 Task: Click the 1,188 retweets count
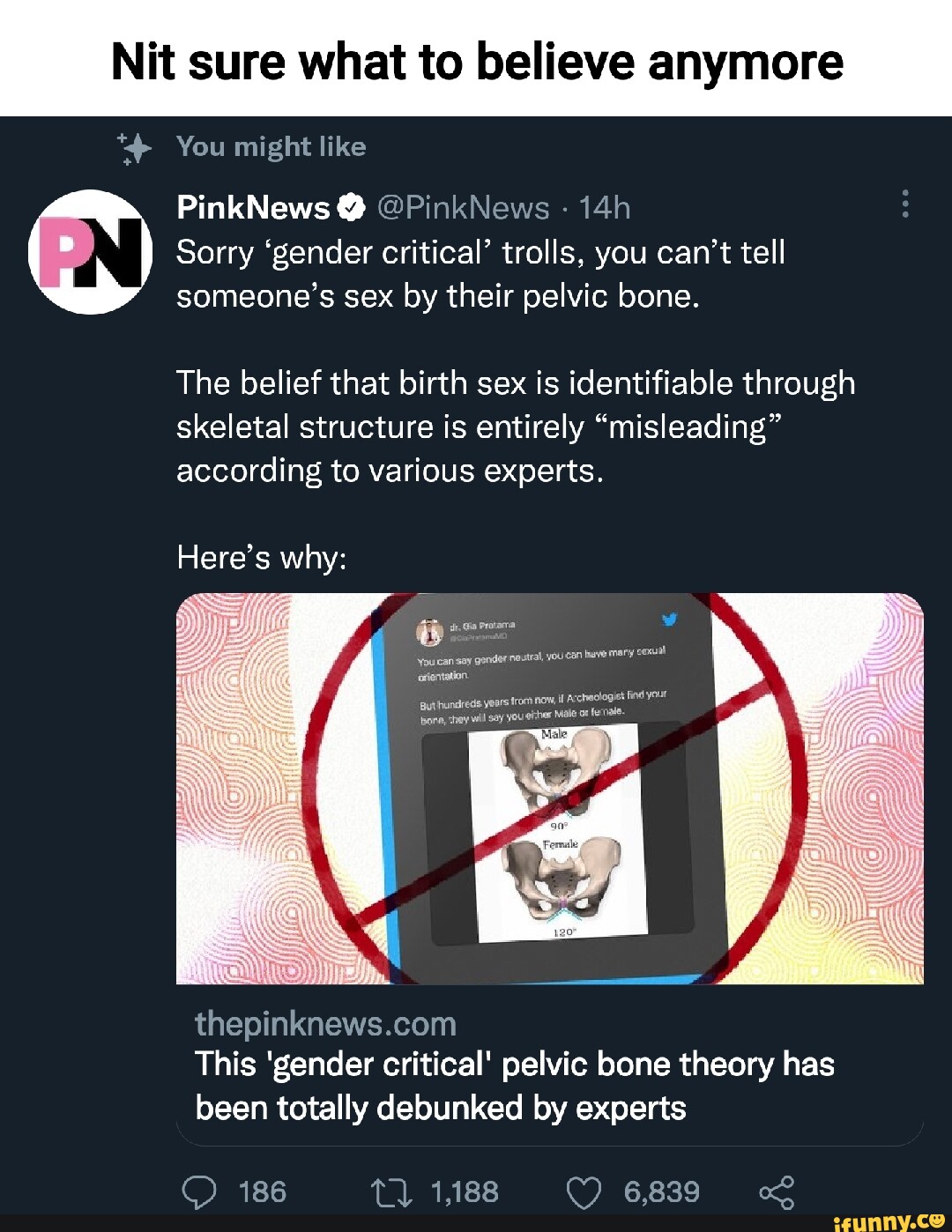465,1192
